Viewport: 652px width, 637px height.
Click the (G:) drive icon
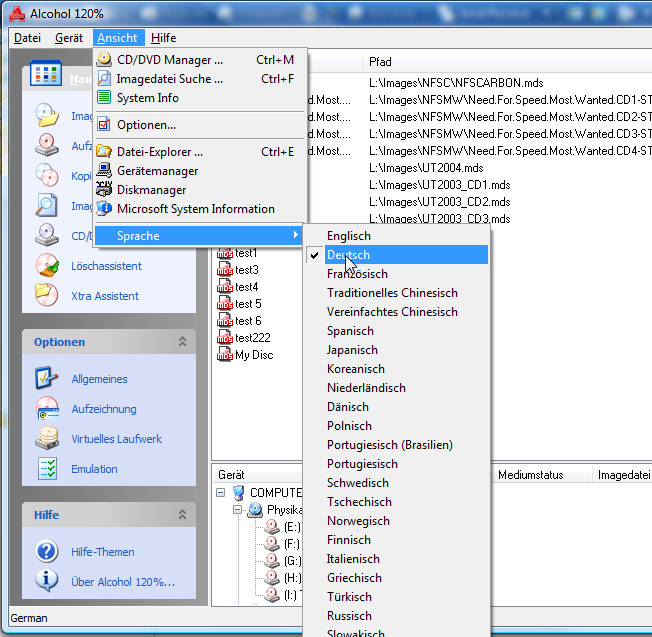coord(272,560)
